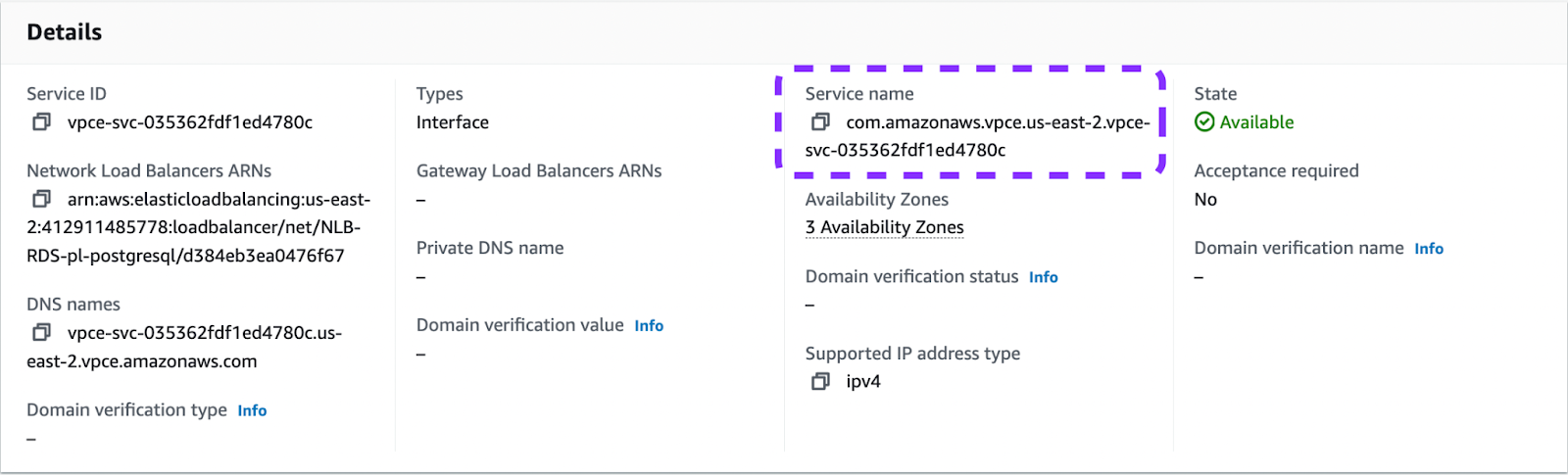Click the DNS name ending in vpce.amazonaws.com
This screenshot has height=475, width=1568.
(x=142, y=361)
